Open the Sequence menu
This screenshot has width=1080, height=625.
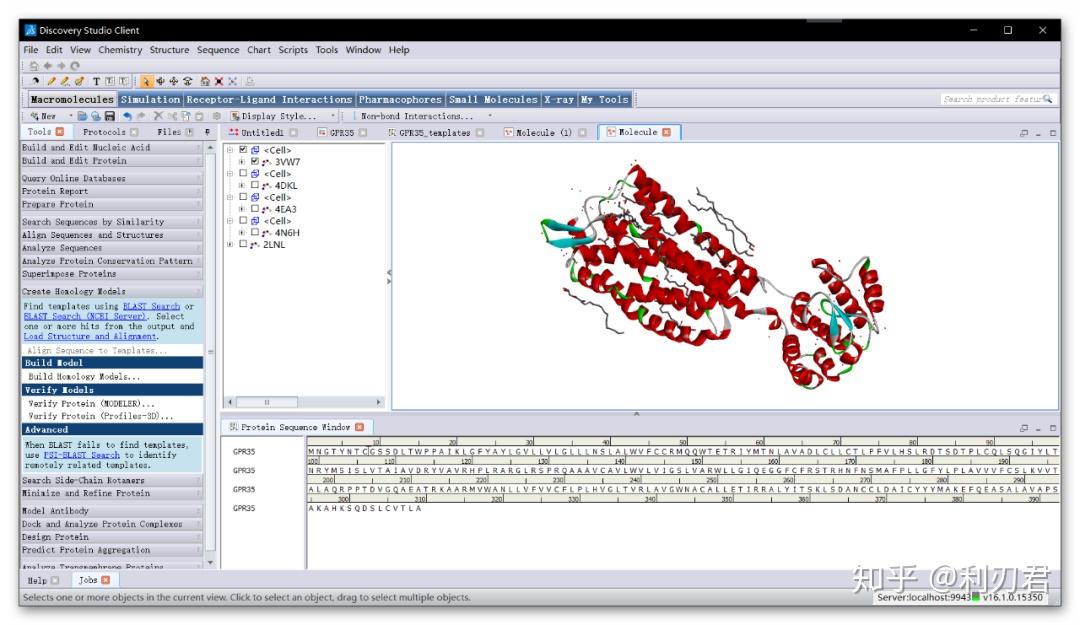[218, 50]
